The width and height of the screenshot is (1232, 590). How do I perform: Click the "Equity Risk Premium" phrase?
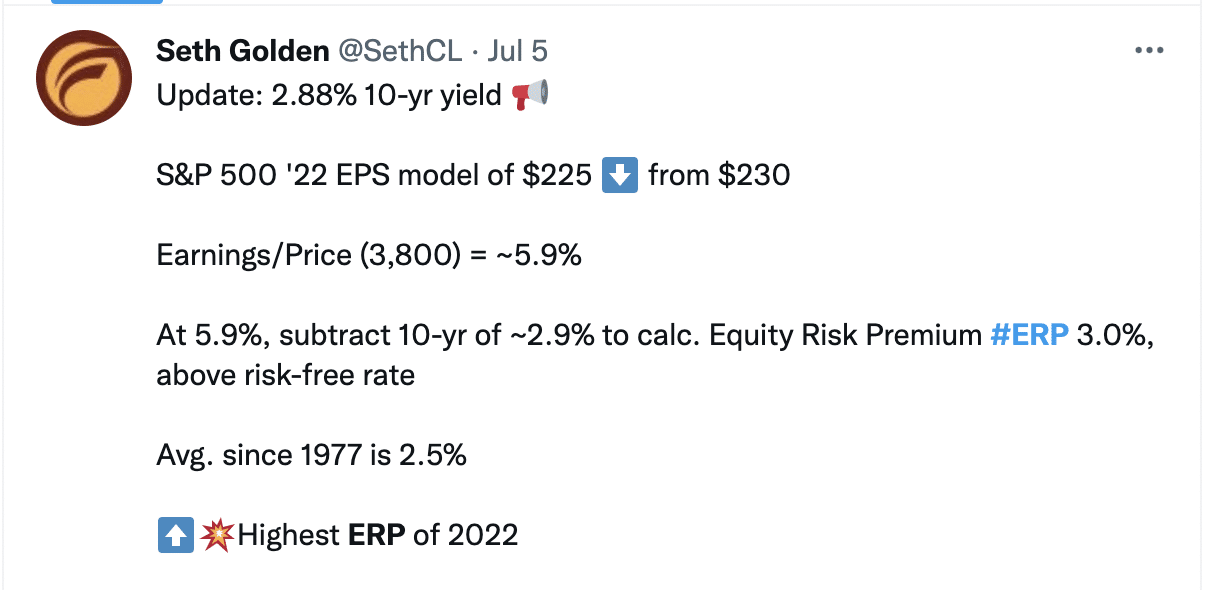[845, 336]
